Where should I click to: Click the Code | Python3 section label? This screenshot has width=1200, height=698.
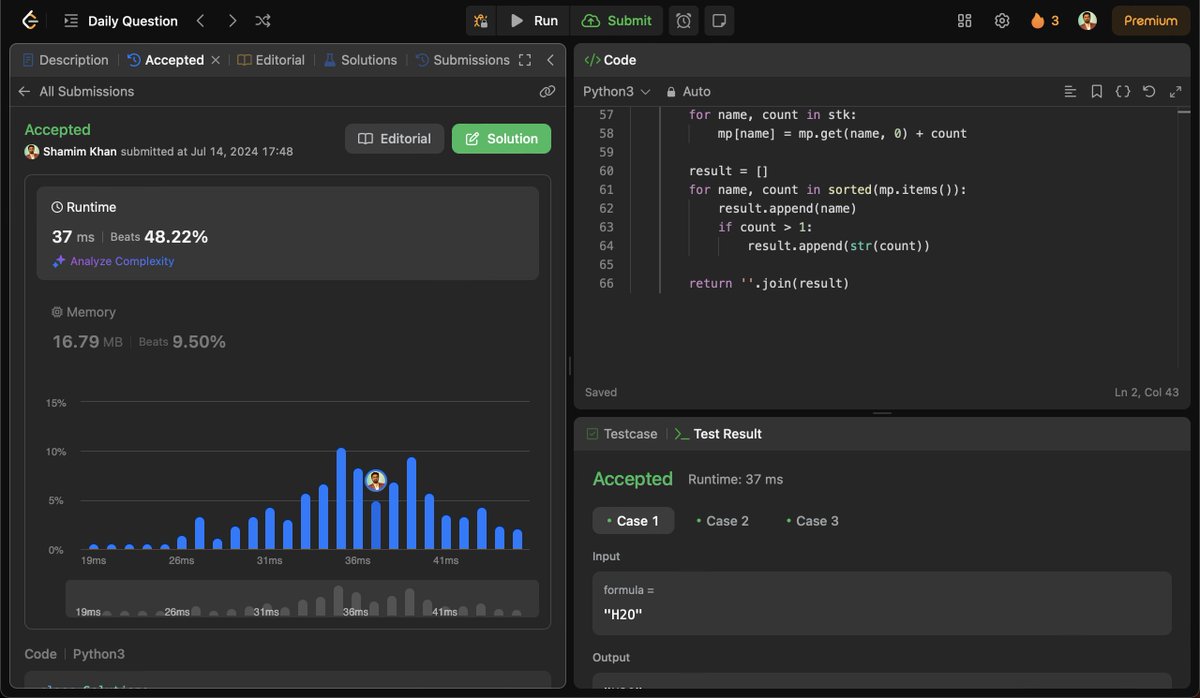click(74, 654)
